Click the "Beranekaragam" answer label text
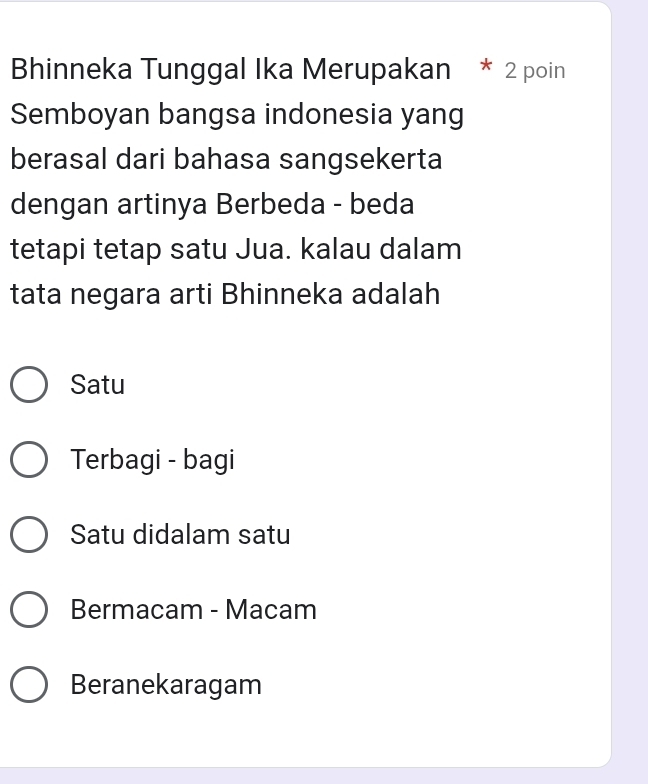This screenshot has width=648, height=784. tap(167, 685)
